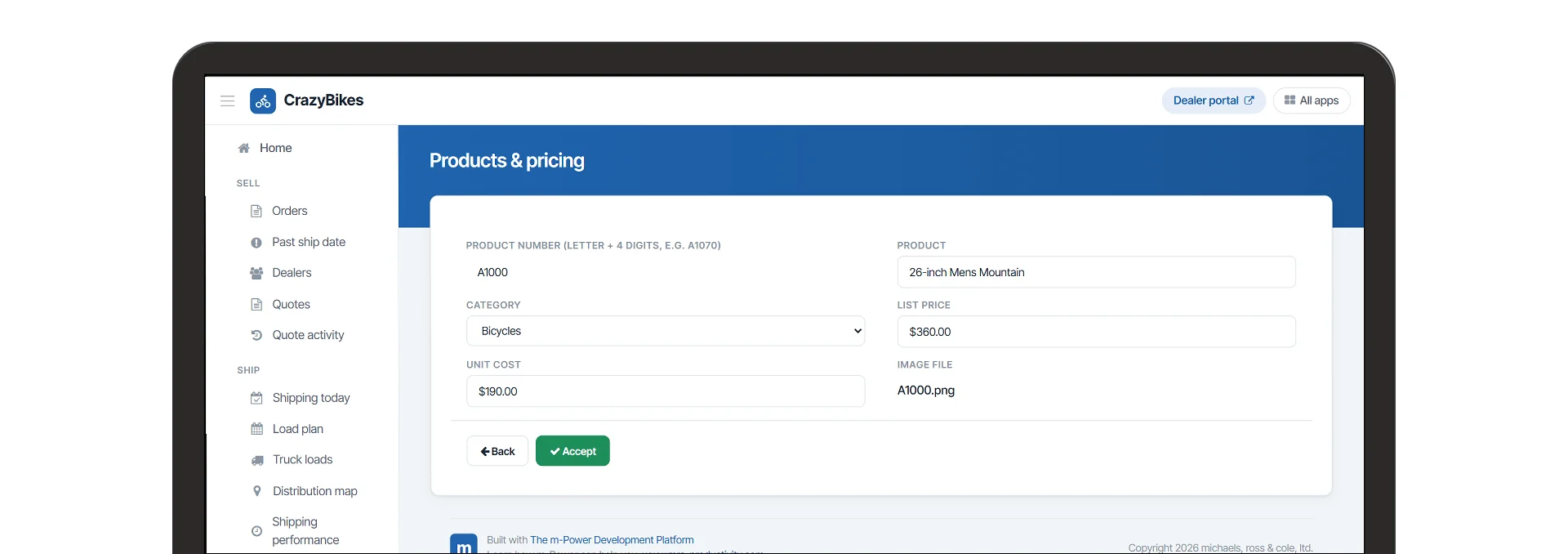
Task: Follow The m-Power Development Platform link
Action: click(612, 540)
